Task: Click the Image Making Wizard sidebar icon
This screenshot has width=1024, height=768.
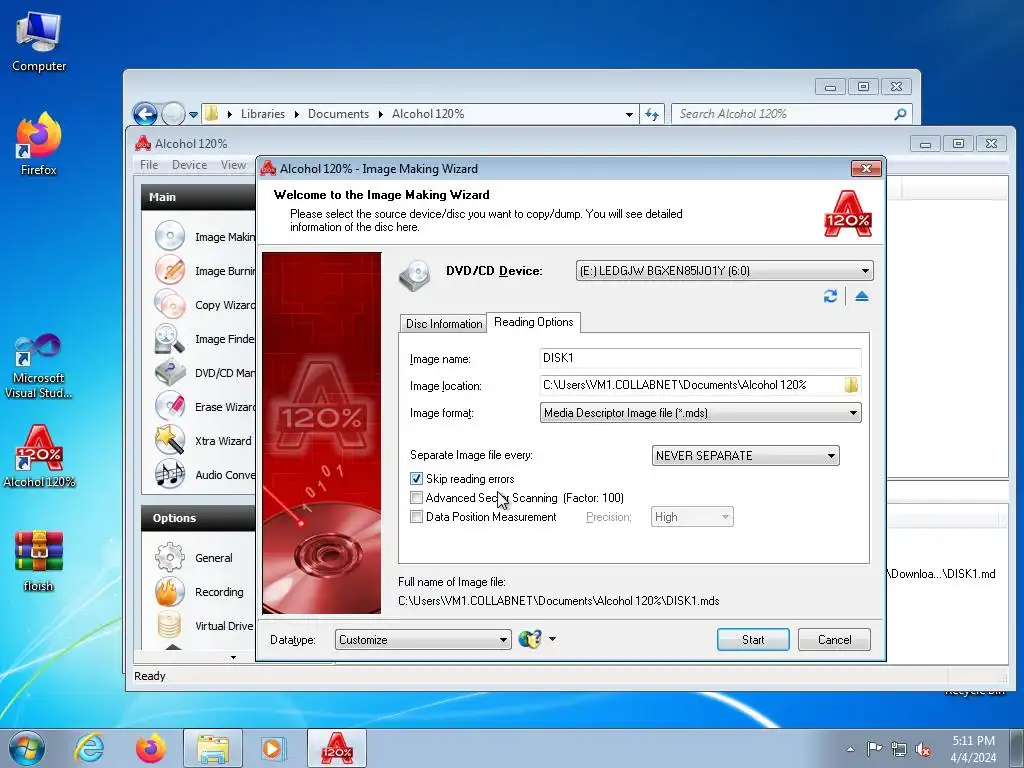Action: 170,236
